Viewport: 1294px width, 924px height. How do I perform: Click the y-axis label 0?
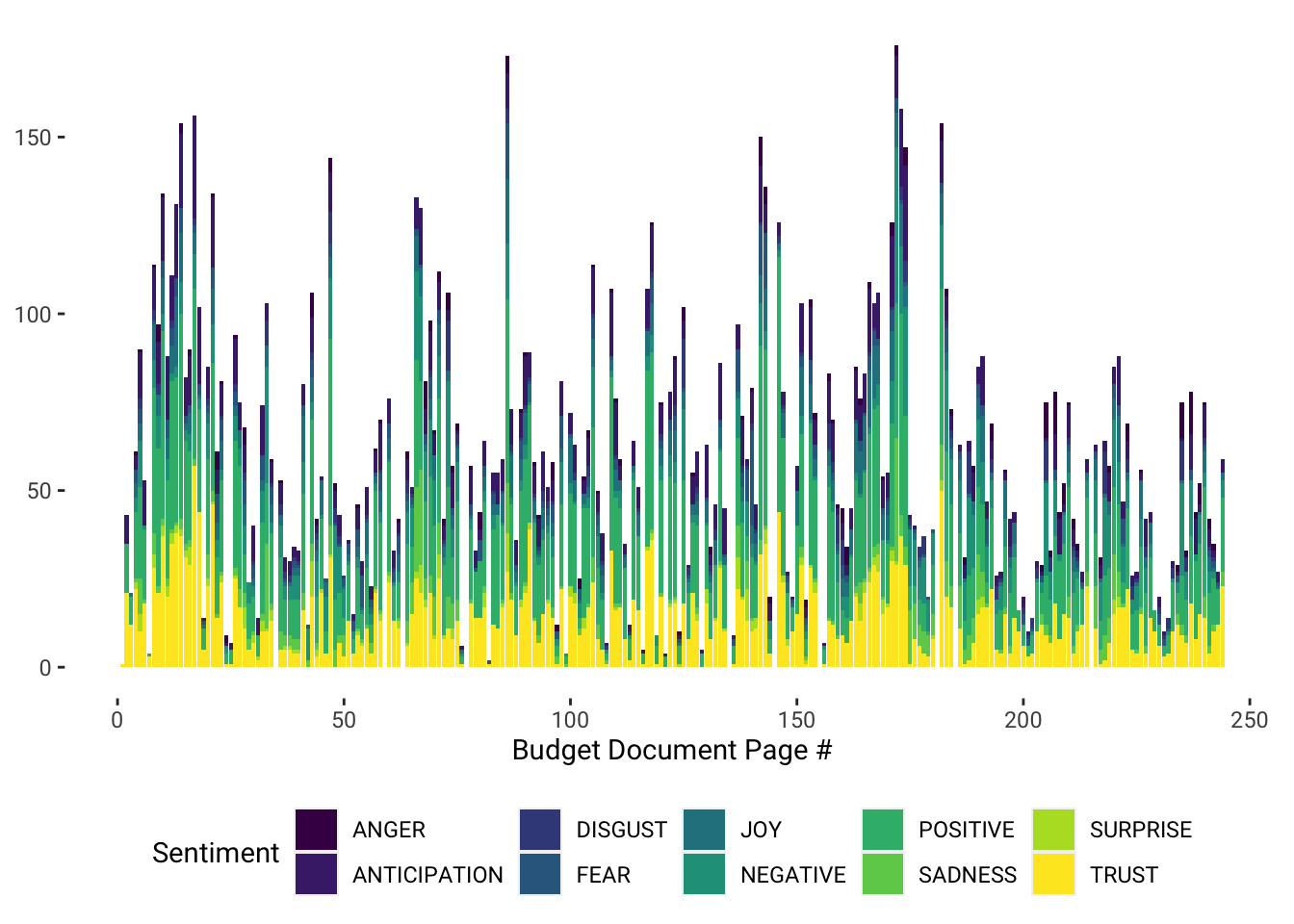coord(45,668)
